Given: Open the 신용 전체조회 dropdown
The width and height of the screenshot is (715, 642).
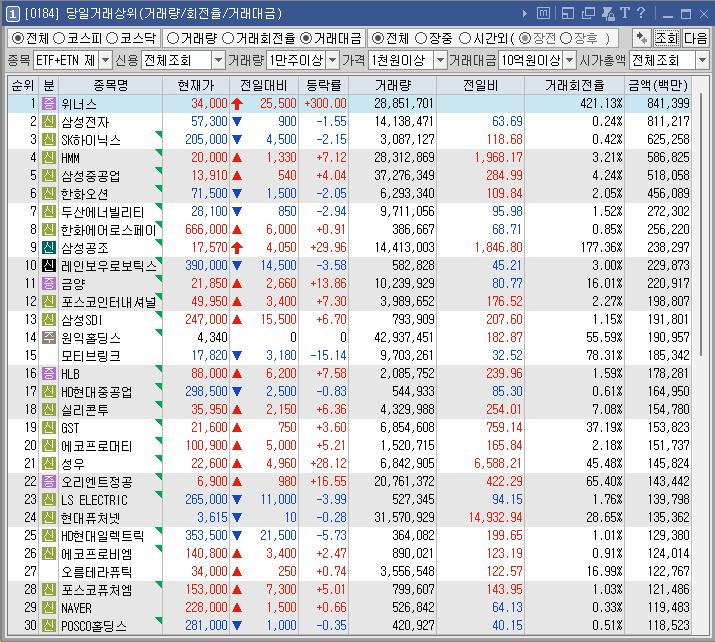Looking at the screenshot, I should (218, 60).
